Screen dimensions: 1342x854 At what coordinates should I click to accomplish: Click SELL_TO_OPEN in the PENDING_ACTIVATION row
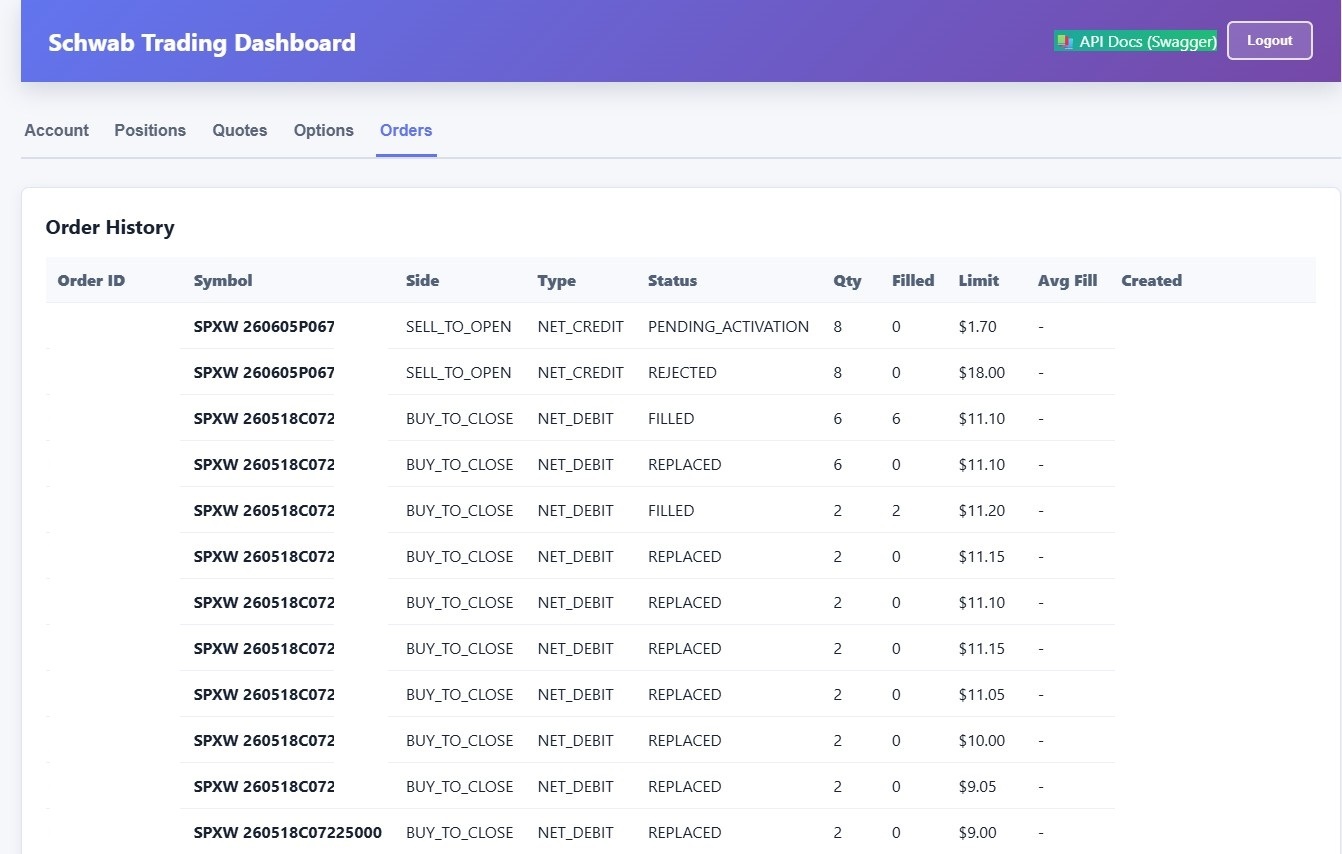tap(458, 327)
